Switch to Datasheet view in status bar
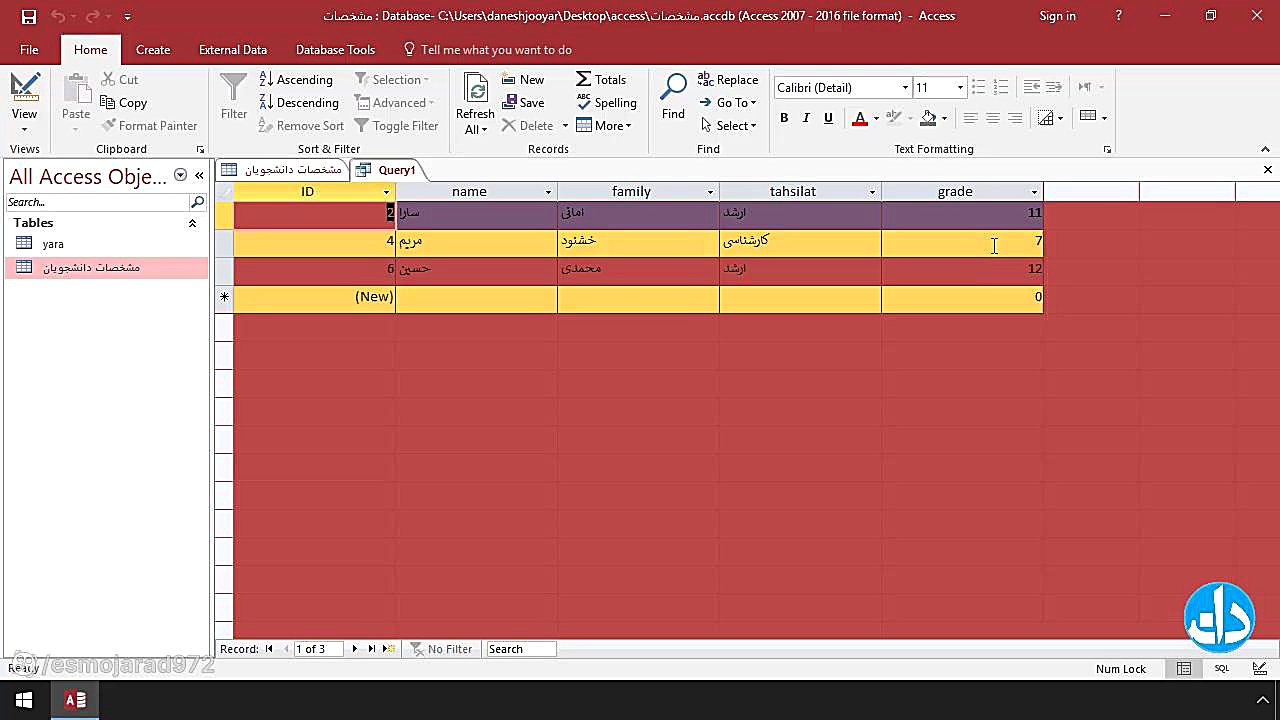 click(1184, 669)
